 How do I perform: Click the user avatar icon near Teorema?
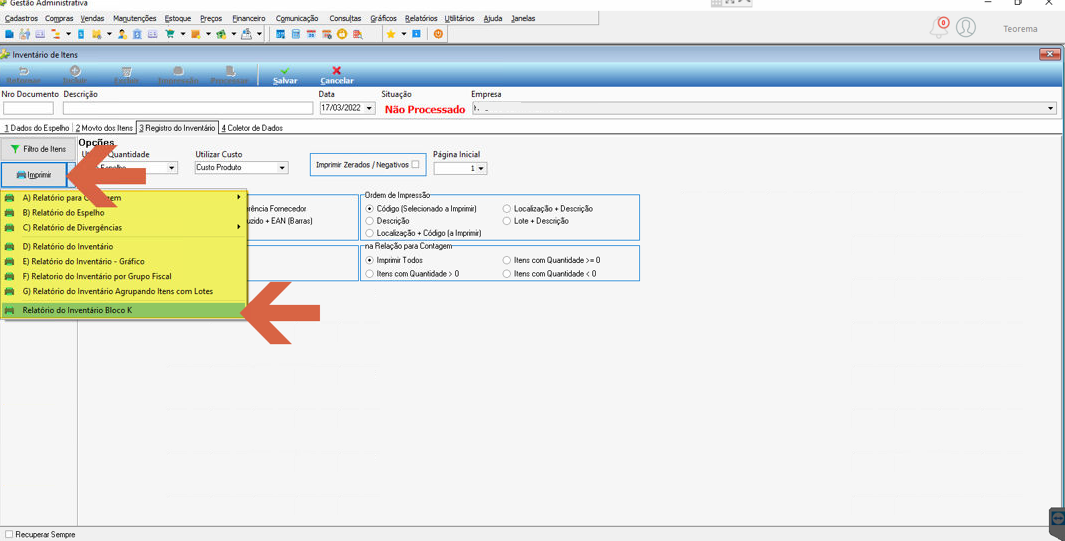[x=965, y=27]
